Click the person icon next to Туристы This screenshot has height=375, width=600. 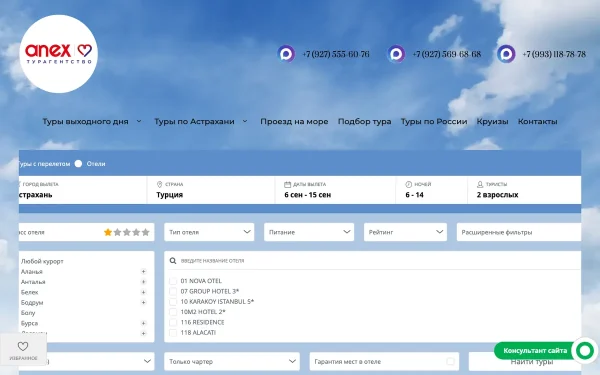(480, 184)
